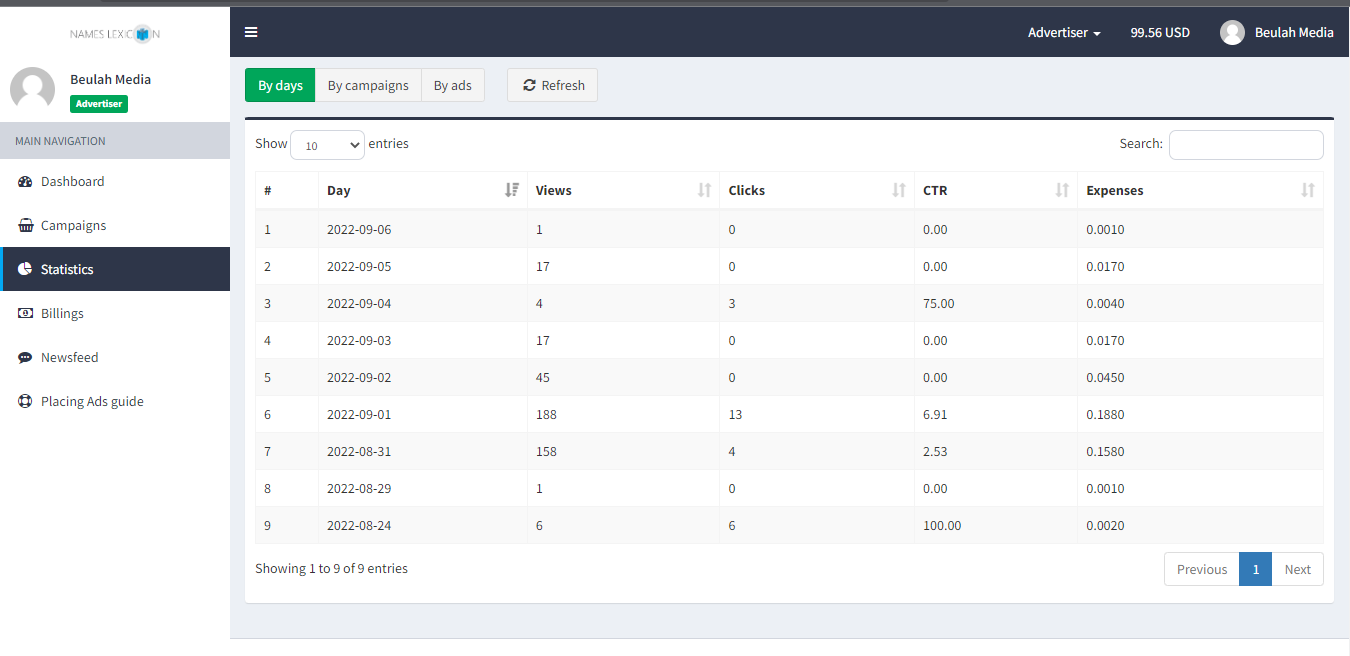Viewport: 1350px width, 656px height.
Task: Click the sort arrows in CTR column
Action: (1062, 190)
